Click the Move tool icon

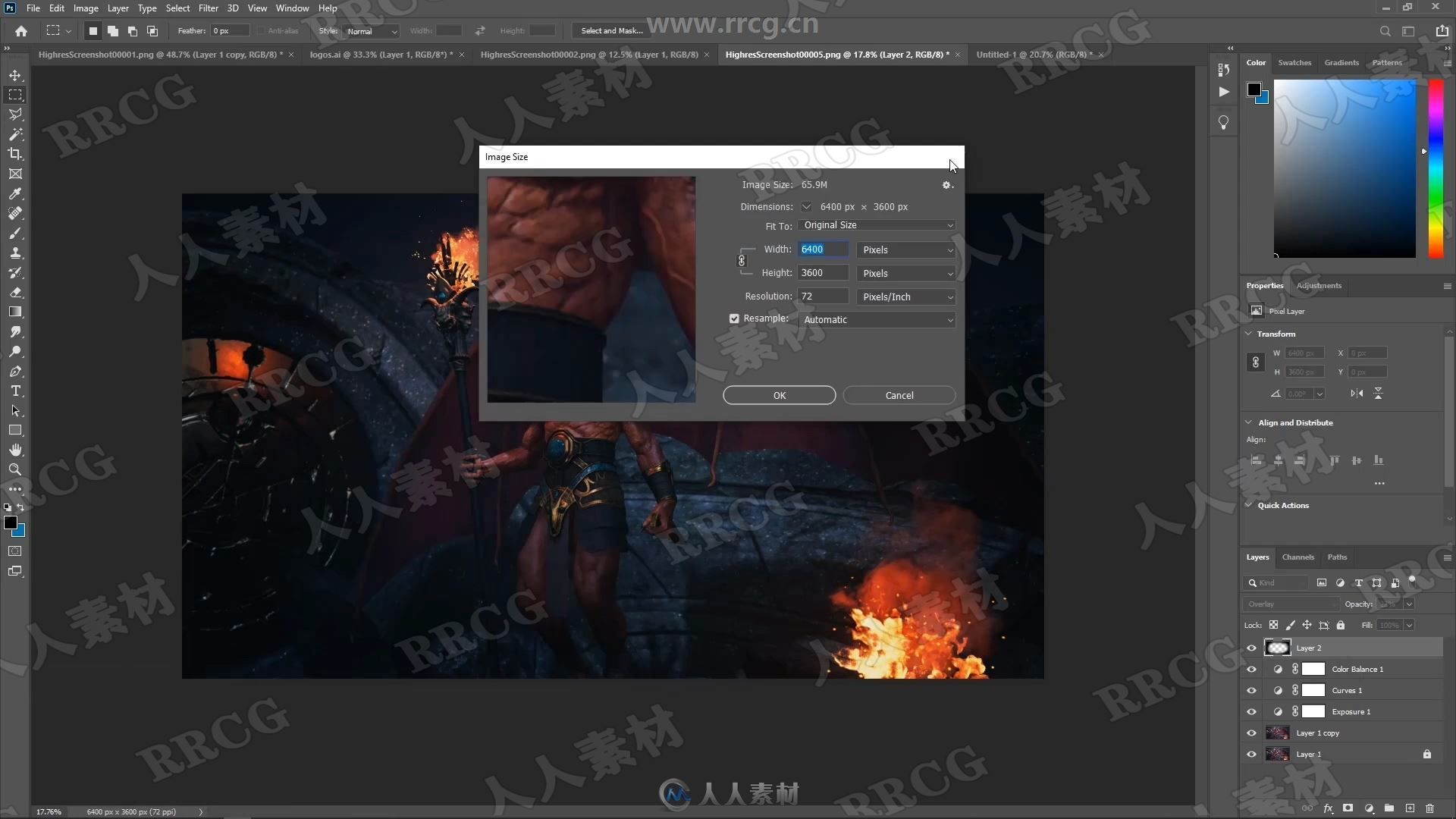(x=14, y=75)
